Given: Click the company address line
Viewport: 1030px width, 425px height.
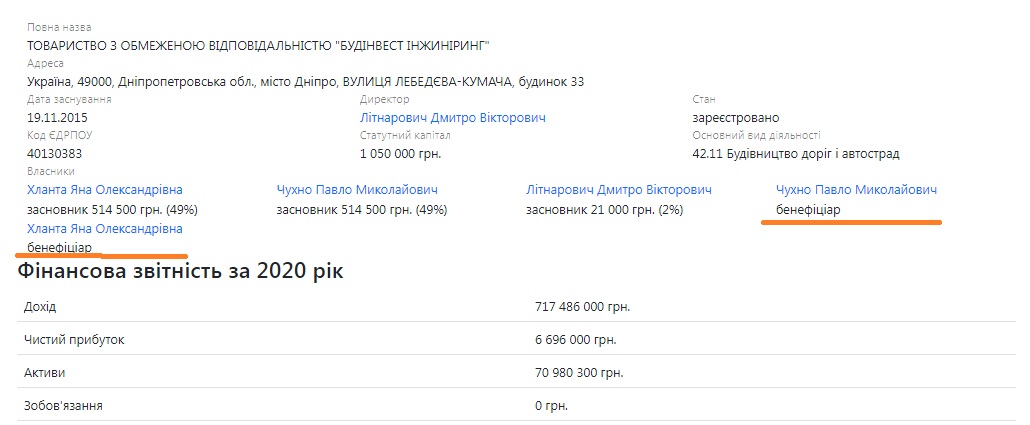Looking at the screenshot, I should click(x=305, y=81).
